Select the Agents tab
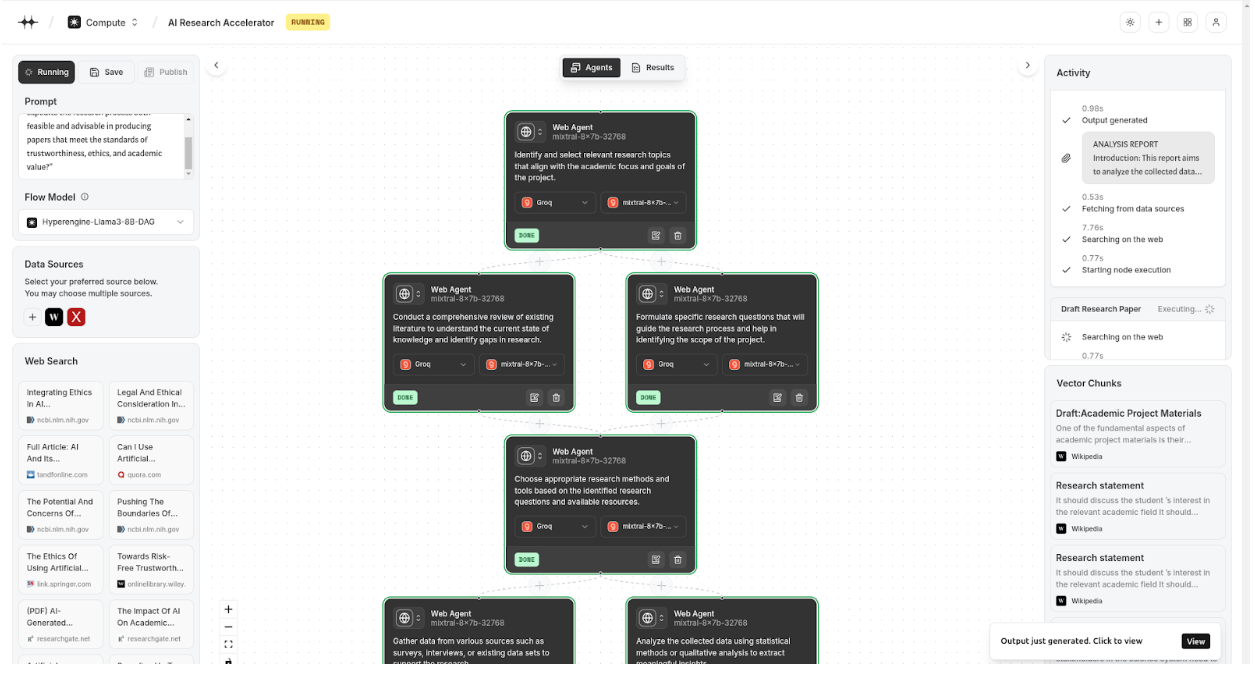 (591, 68)
